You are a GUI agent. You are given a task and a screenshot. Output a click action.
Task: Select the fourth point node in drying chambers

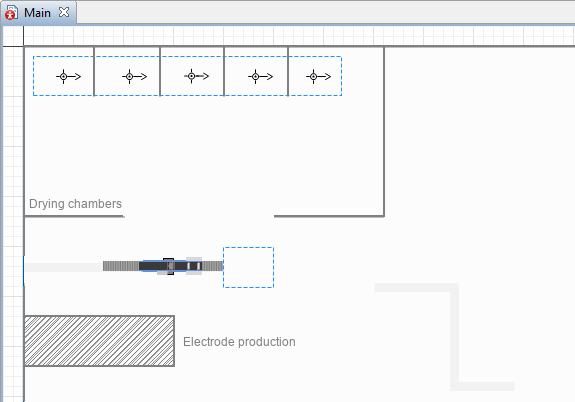255,76
